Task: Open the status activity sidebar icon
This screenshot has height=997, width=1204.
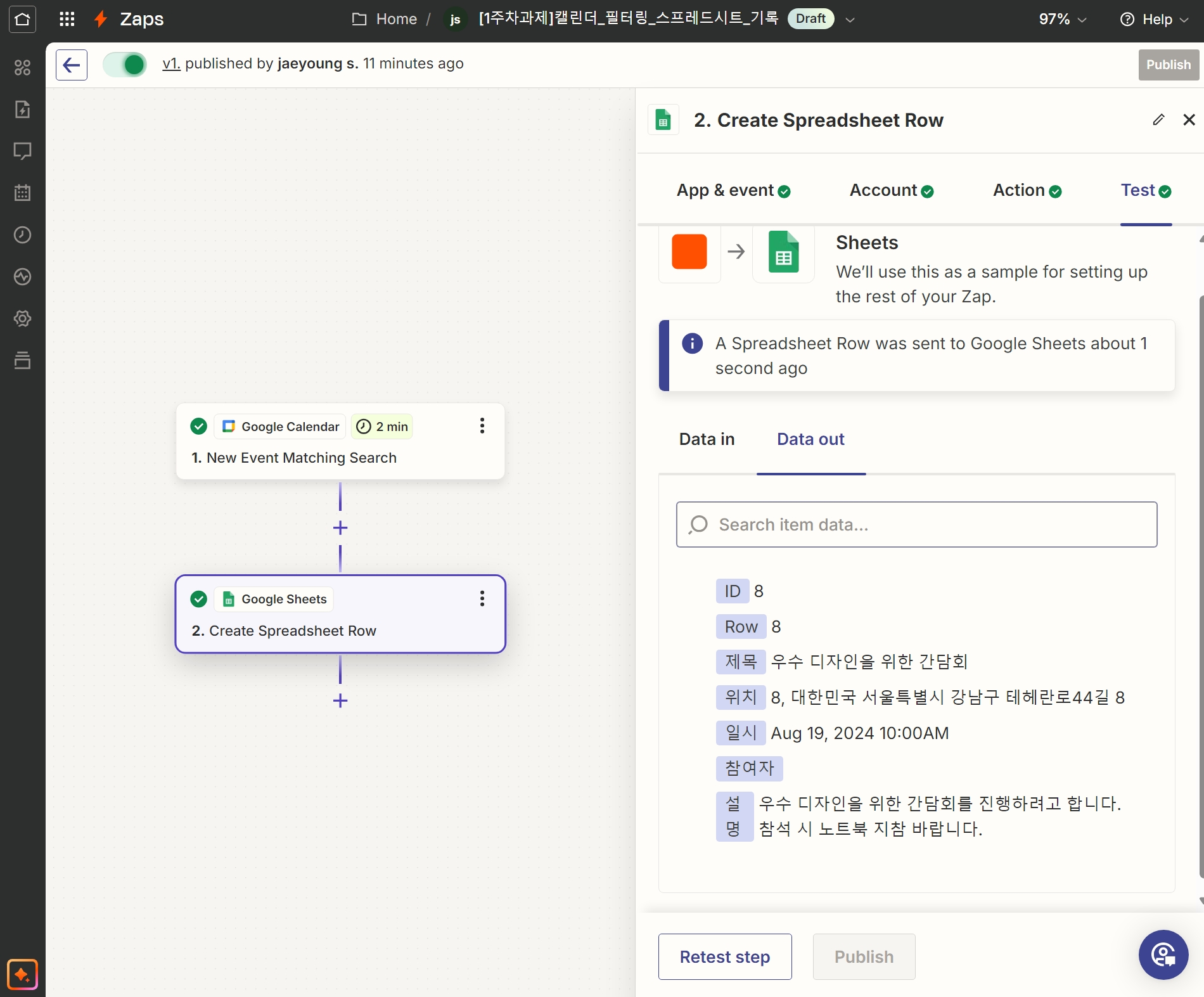Action: (x=22, y=276)
